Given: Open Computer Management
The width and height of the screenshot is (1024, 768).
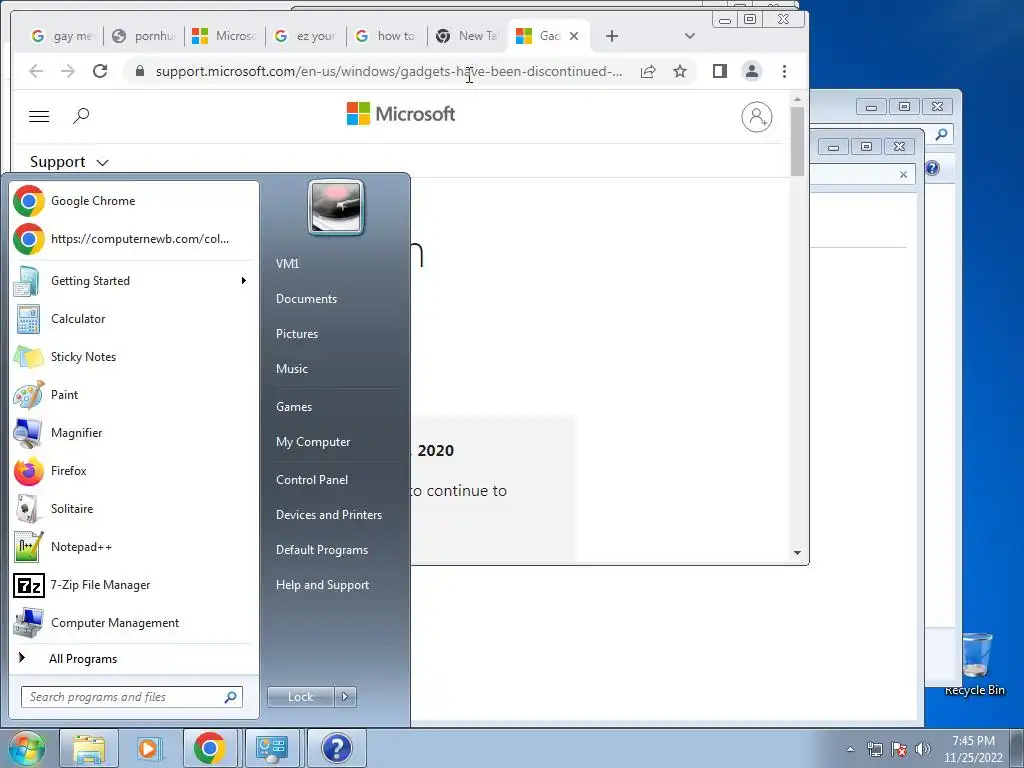Looking at the screenshot, I should click(134, 623).
